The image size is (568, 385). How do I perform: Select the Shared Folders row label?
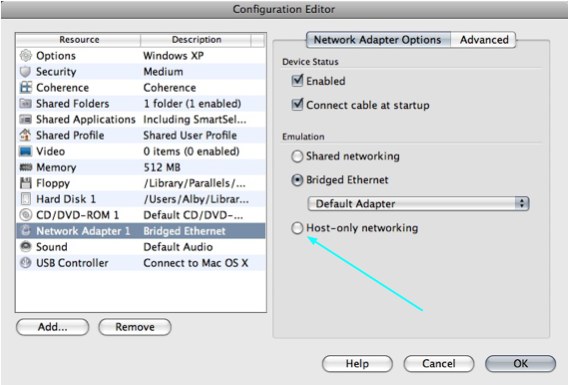tap(72, 104)
